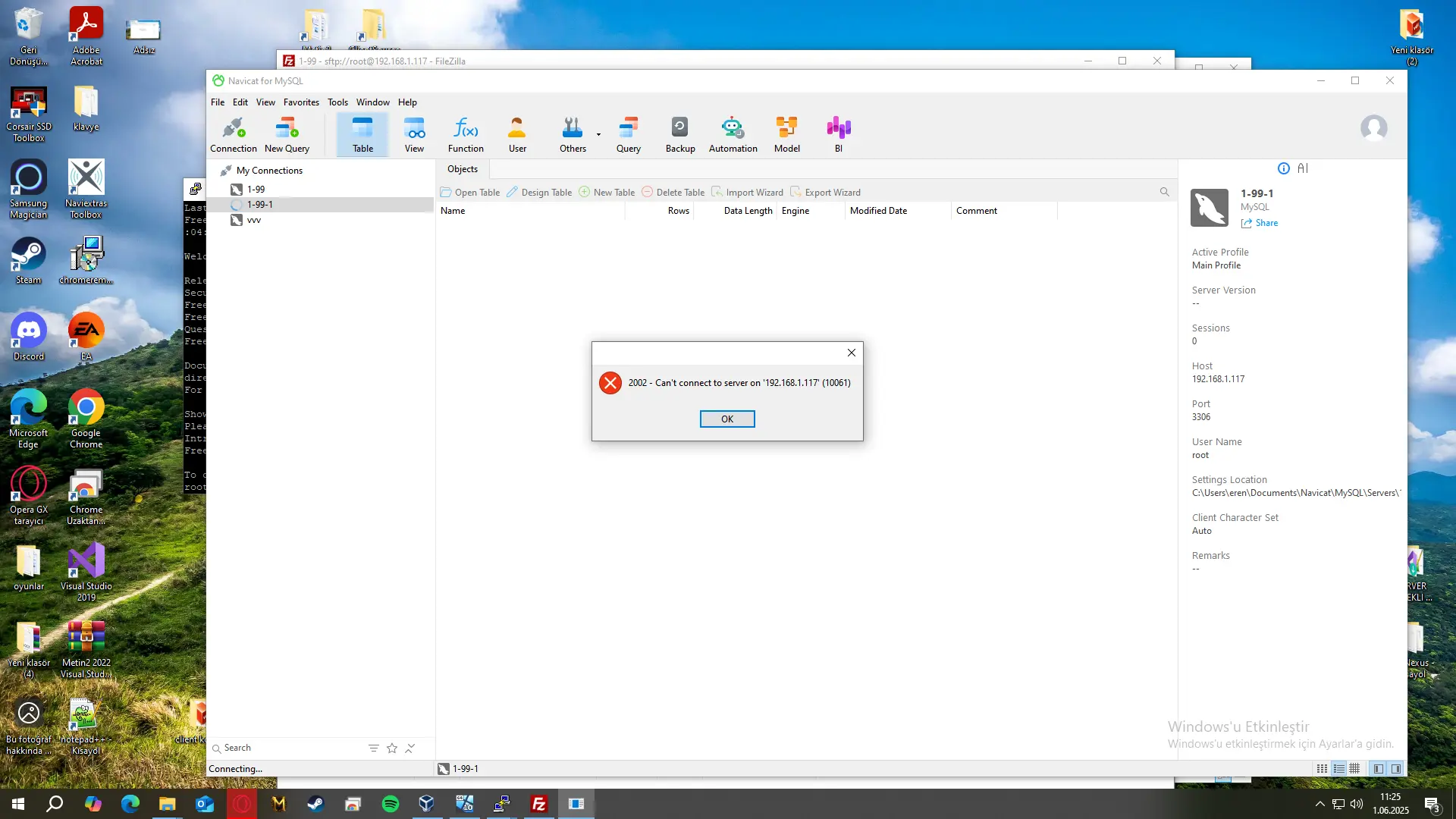Click Open Table in object toolbar
Image resolution: width=1456 pixels, height=819 pixels.
click(x=470, y=193)
